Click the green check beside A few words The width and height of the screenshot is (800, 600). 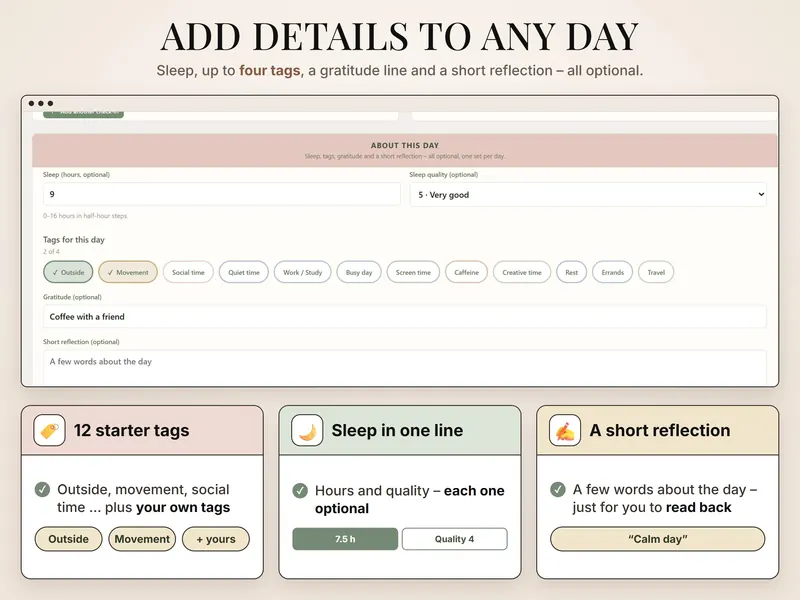pyautogui.click(x=558, y=490)
